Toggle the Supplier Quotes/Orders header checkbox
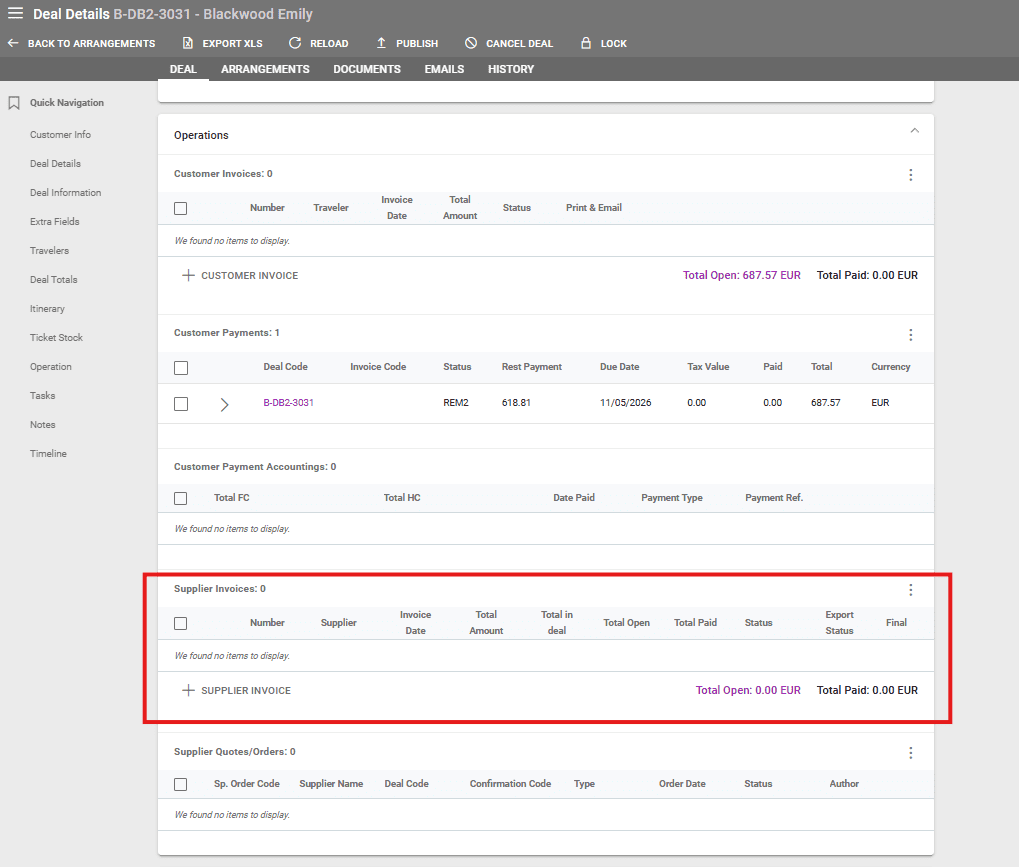This screenshot has width=1019, height=867. click(x=181, y=784)
